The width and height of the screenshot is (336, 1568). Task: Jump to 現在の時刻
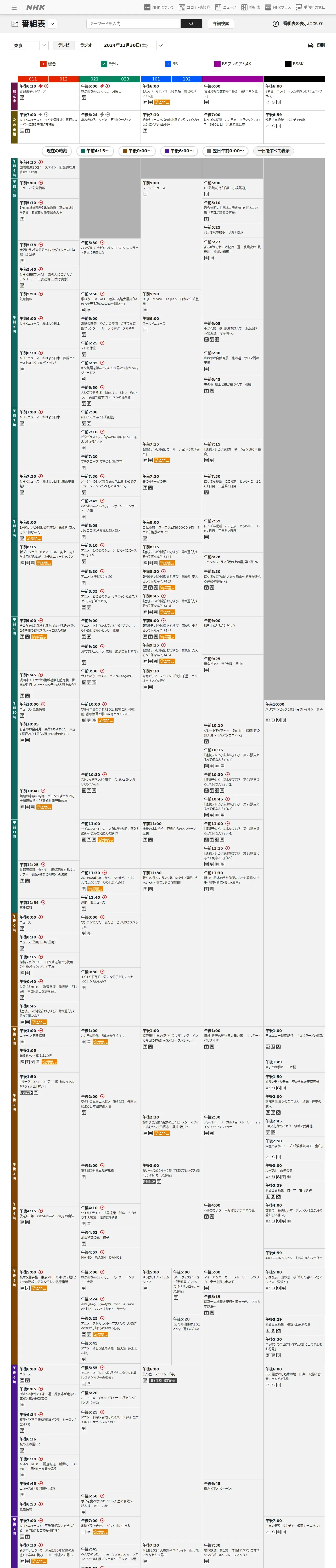(x=57, y=151)
